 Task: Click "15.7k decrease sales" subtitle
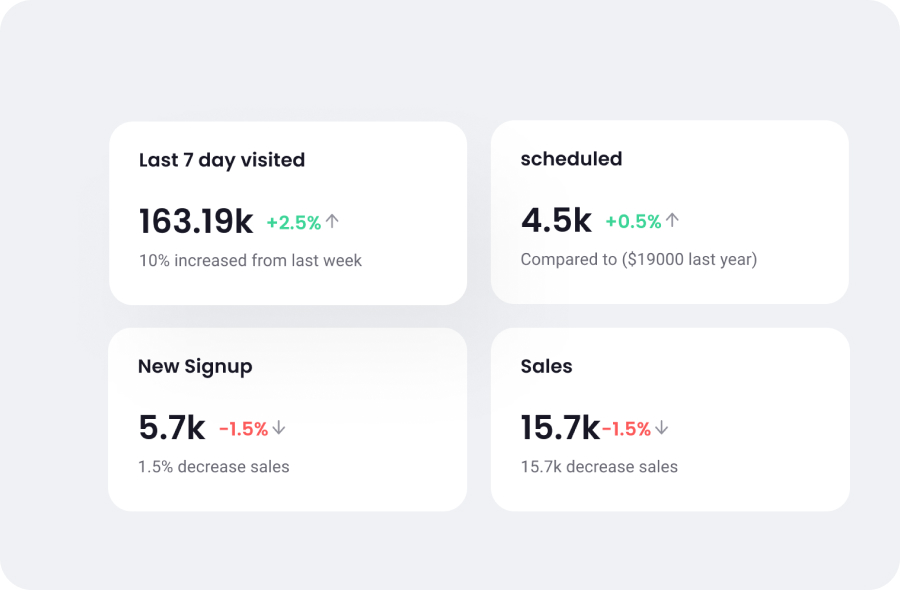(x=599, y=466)
